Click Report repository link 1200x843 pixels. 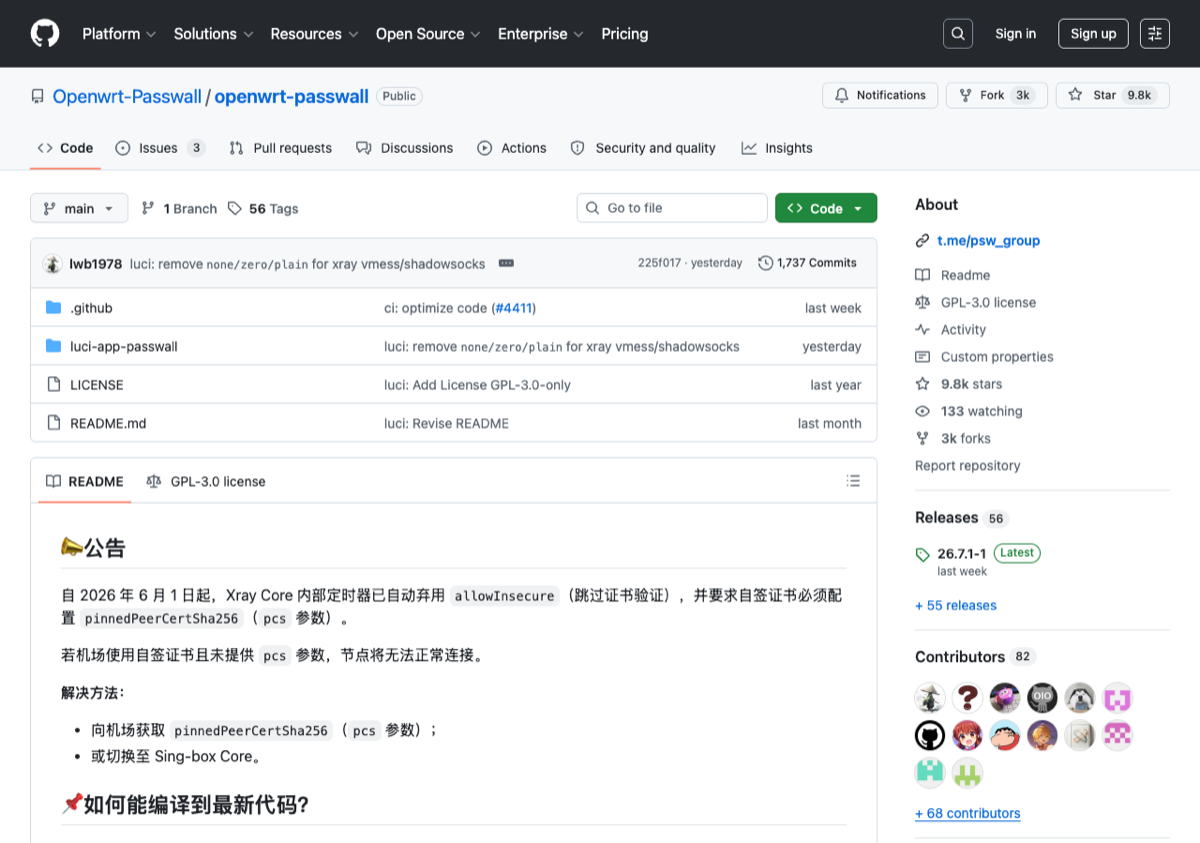click(x=968, y=466)
